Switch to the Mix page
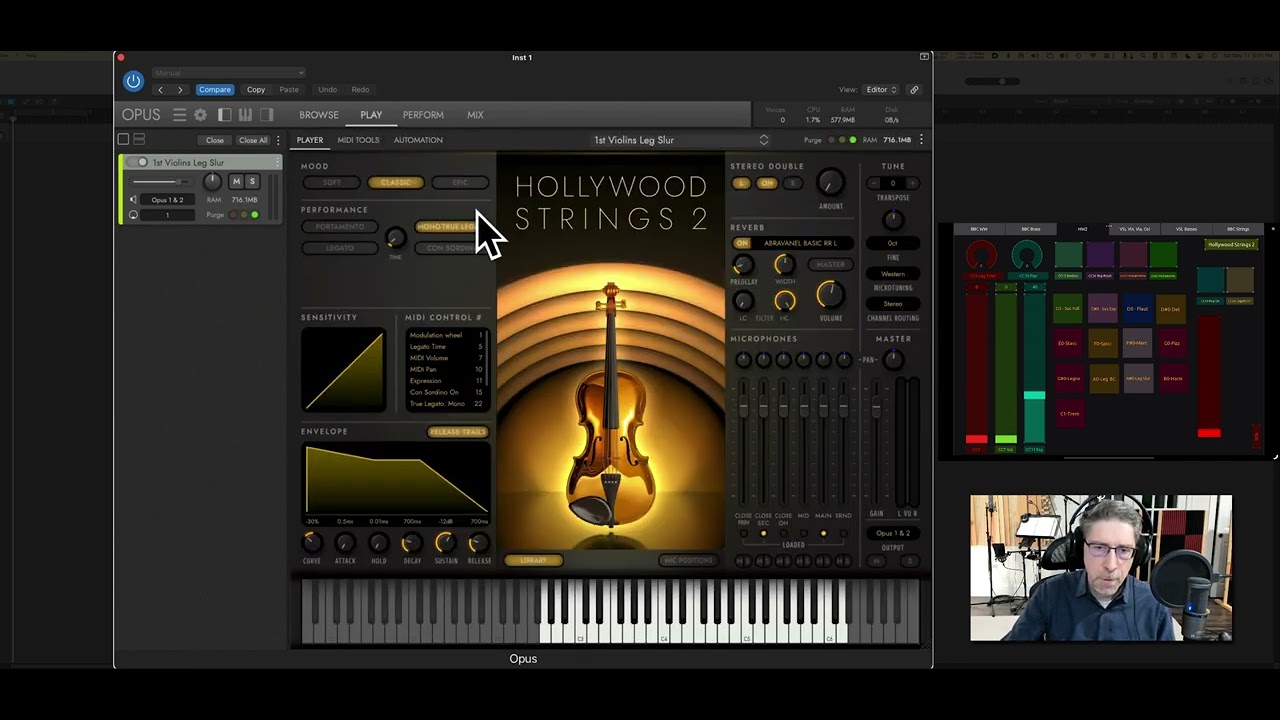Viewport: 1280px width, 720px height. (475, 115)
